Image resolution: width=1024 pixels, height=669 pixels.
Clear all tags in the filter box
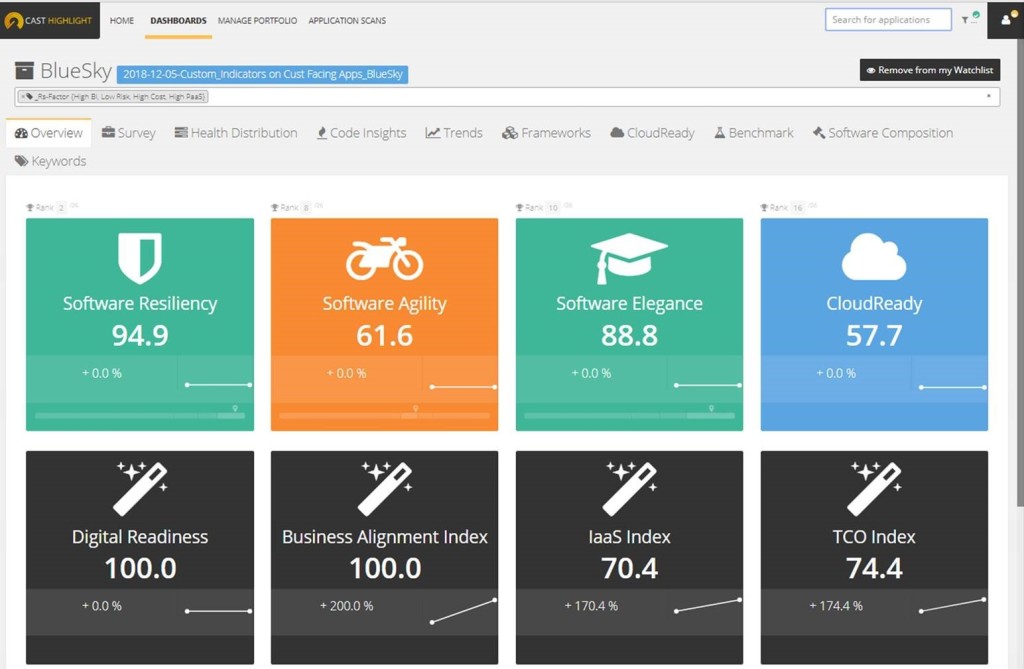(989, 97)
